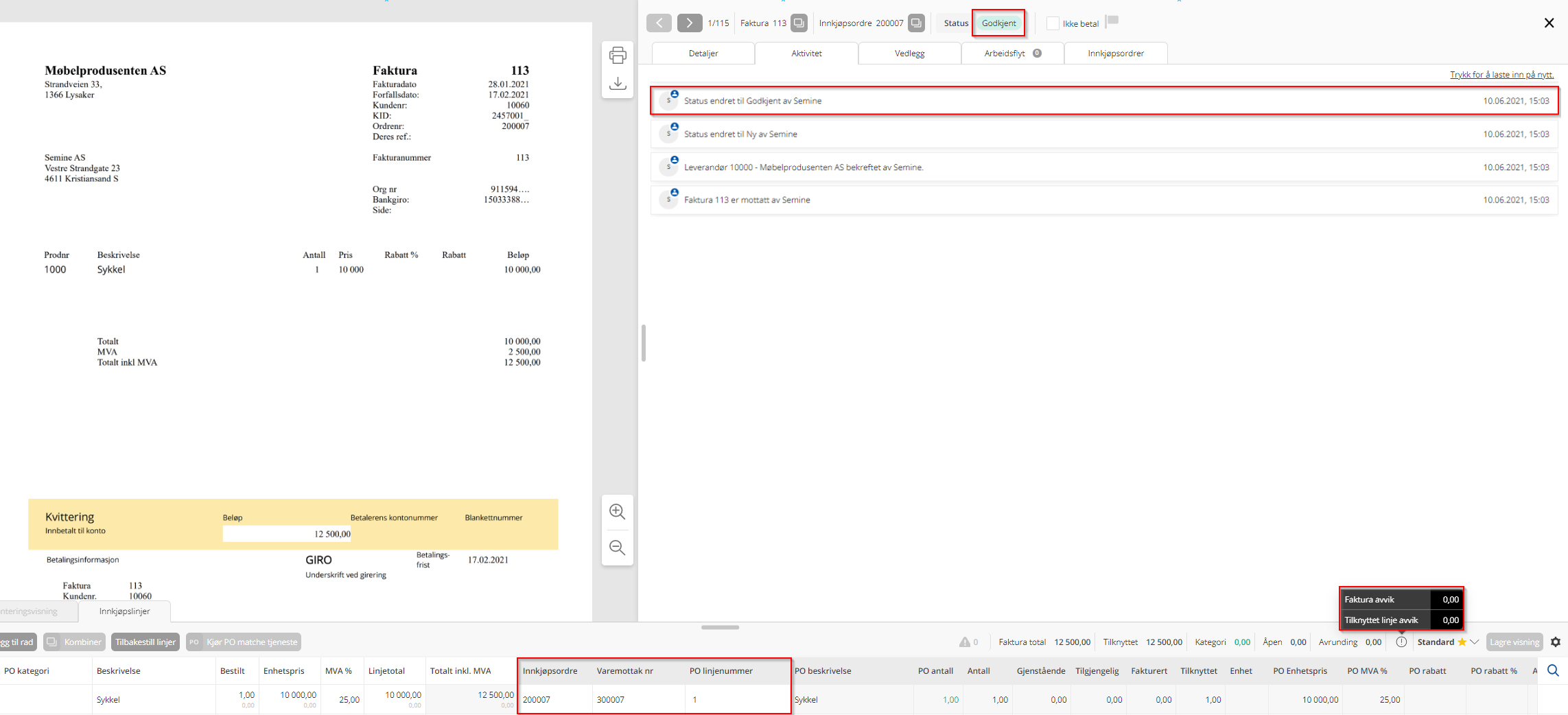Toggle the flag next to Ikke betal
Screen dimensions: 1568x715
point(1112,21)
